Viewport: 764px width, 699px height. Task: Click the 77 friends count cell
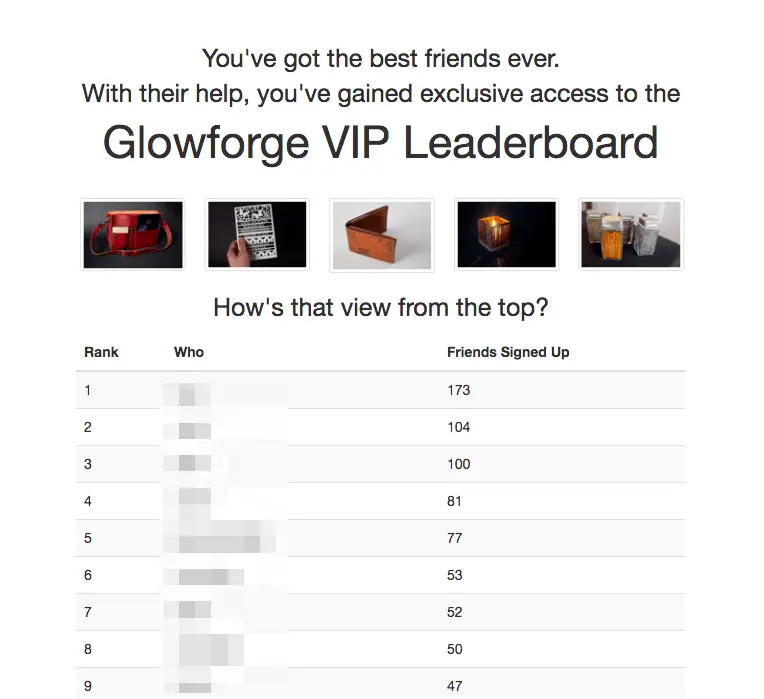point(454,538)
